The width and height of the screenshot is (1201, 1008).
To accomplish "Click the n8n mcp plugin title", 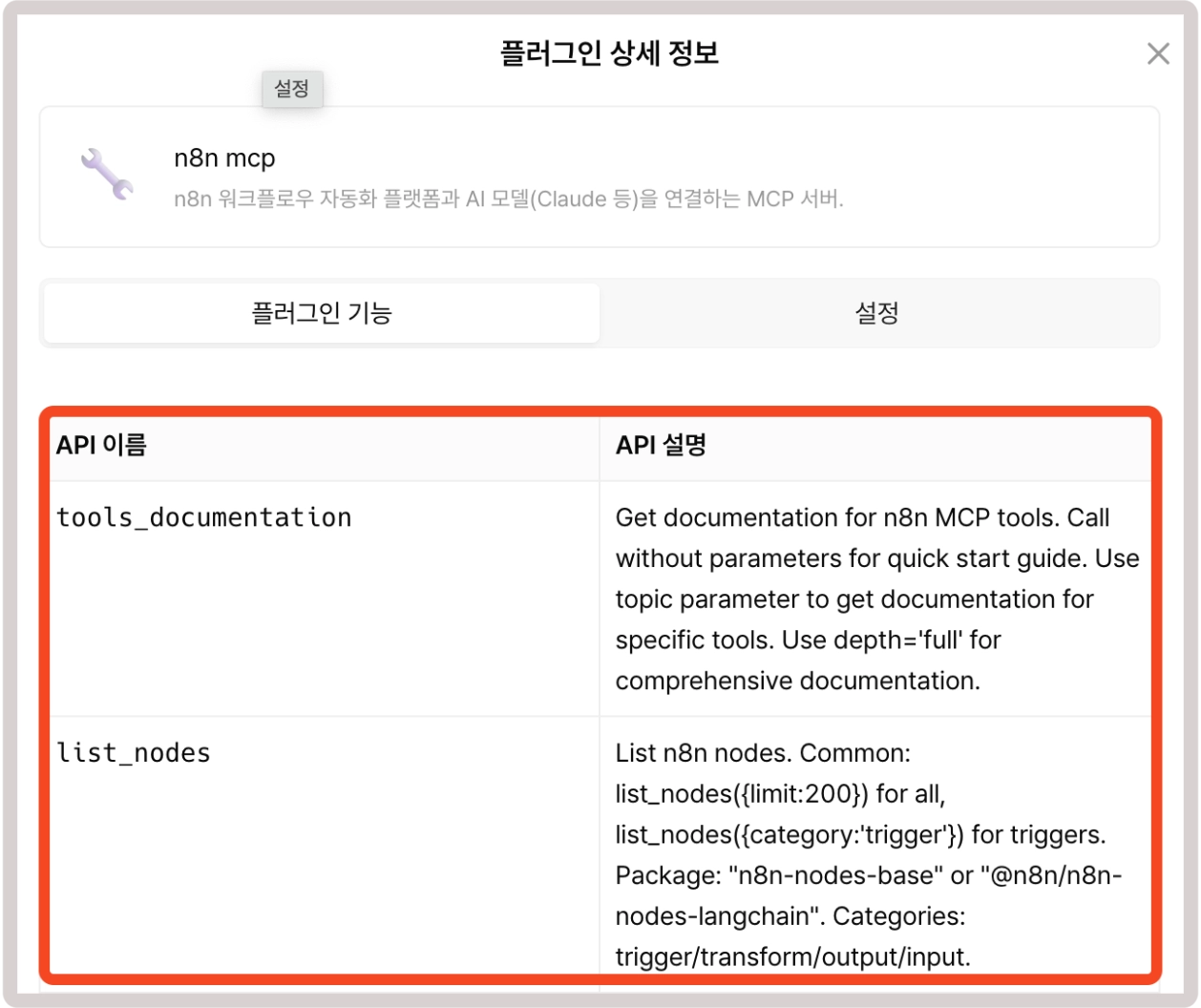I will click(224, 158).
